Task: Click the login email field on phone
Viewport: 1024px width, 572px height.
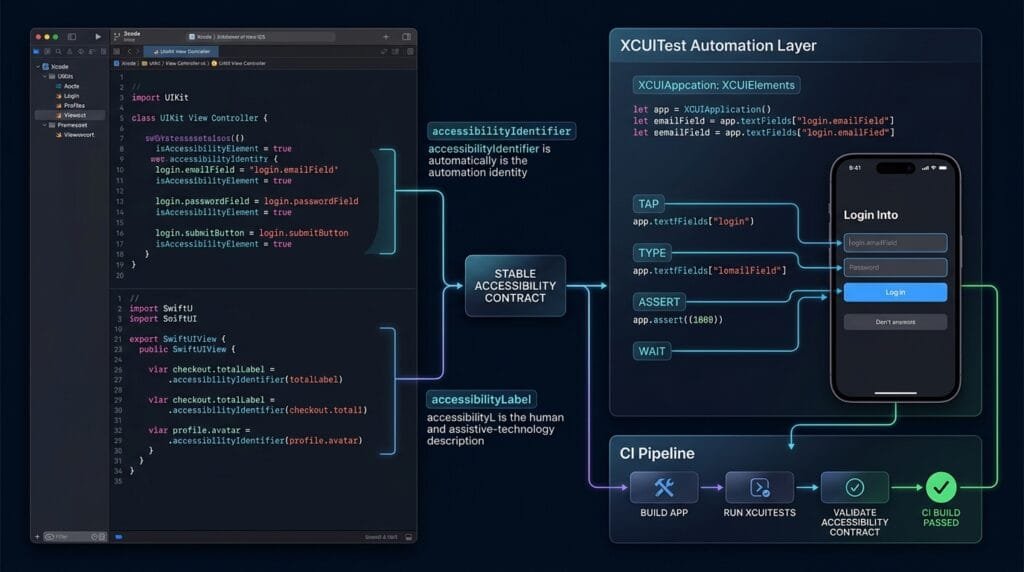Action: tap(895, 243)
